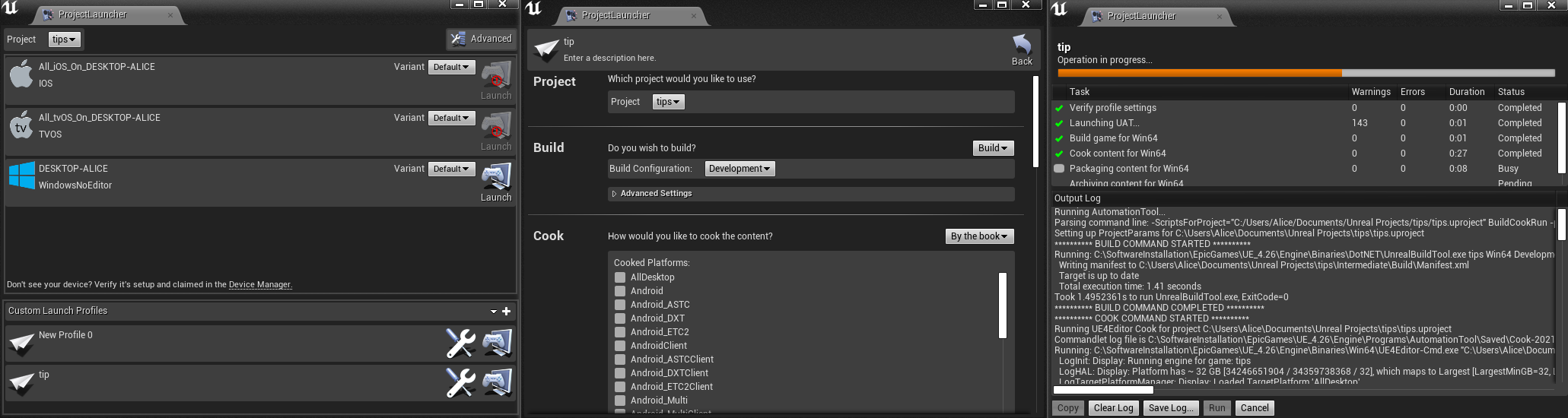Click ProjectLauncher tab icon in right window
Viewport: 1568px width, 418px height.
1097,16
